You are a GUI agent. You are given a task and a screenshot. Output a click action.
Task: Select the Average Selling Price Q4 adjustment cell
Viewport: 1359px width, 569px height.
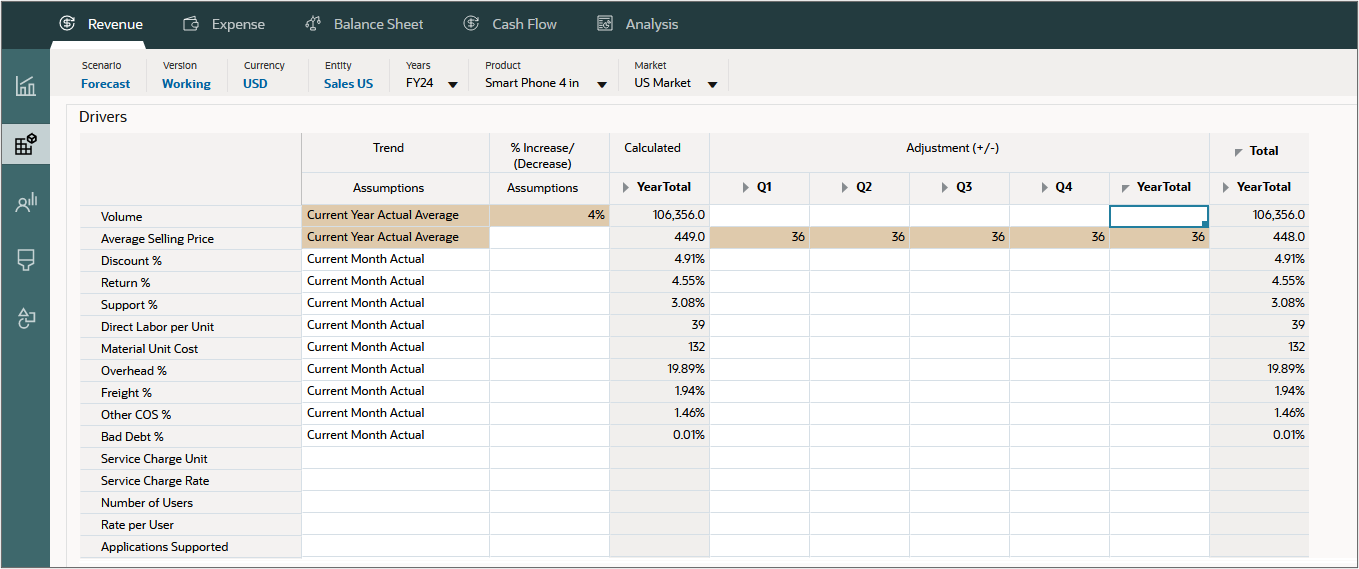(1060, 237)
